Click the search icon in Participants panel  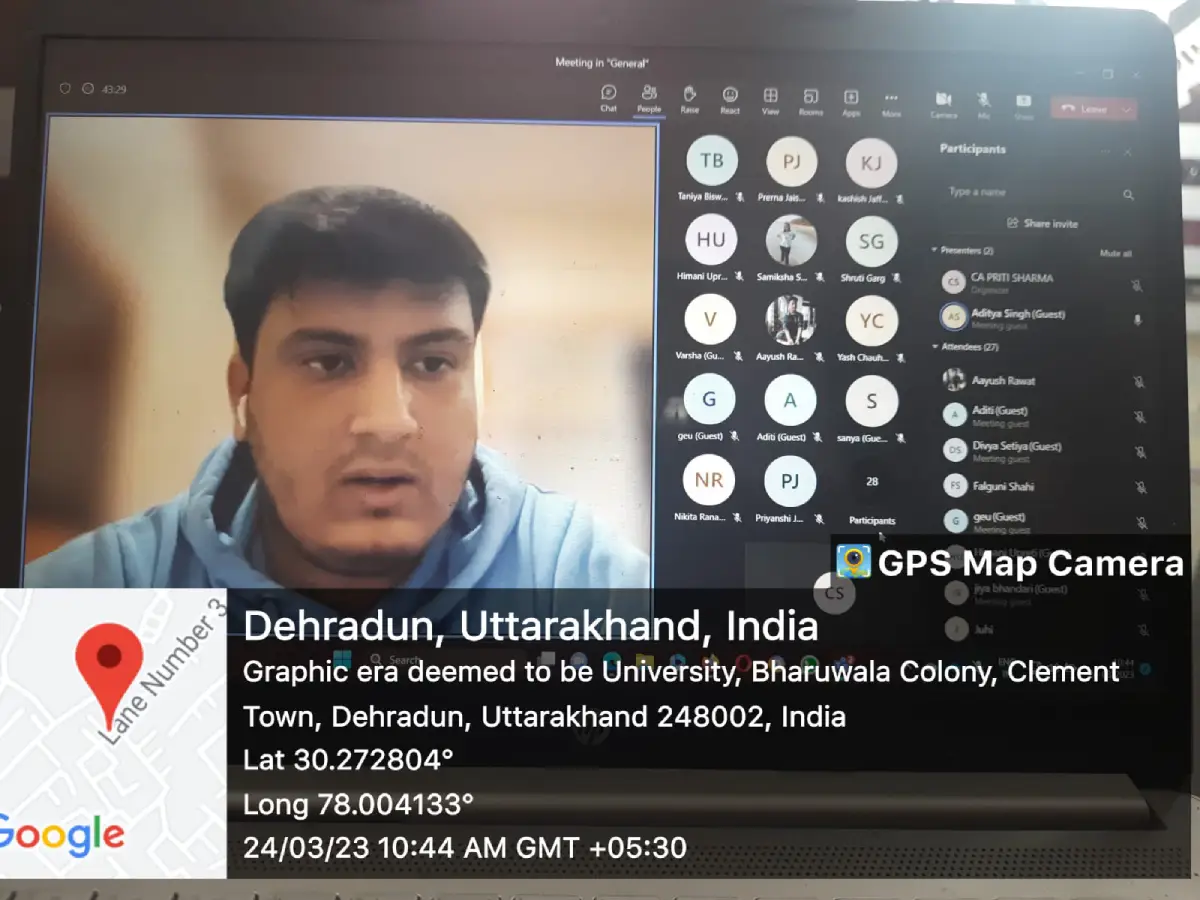1128,195
